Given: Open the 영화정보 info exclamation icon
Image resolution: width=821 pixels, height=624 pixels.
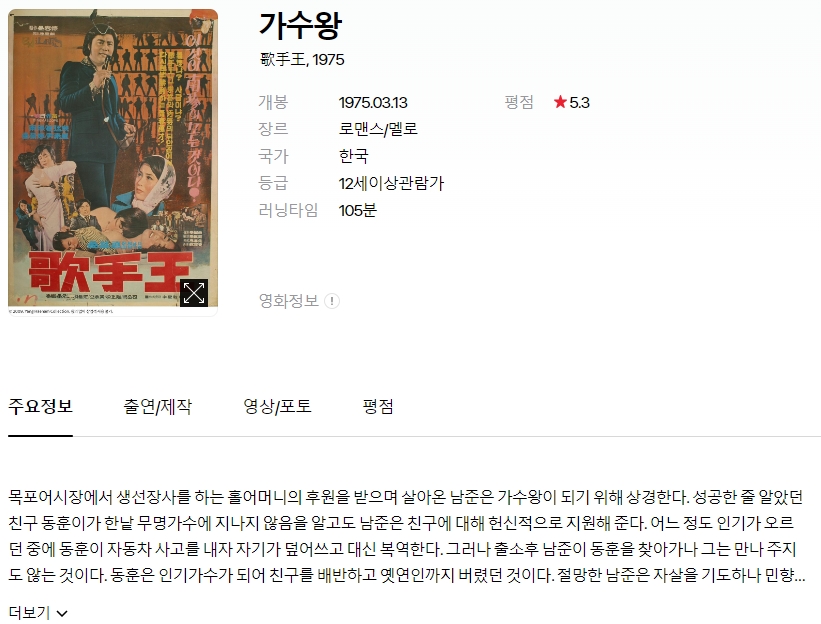Looking at the screenshot, I should pos(332,301).
